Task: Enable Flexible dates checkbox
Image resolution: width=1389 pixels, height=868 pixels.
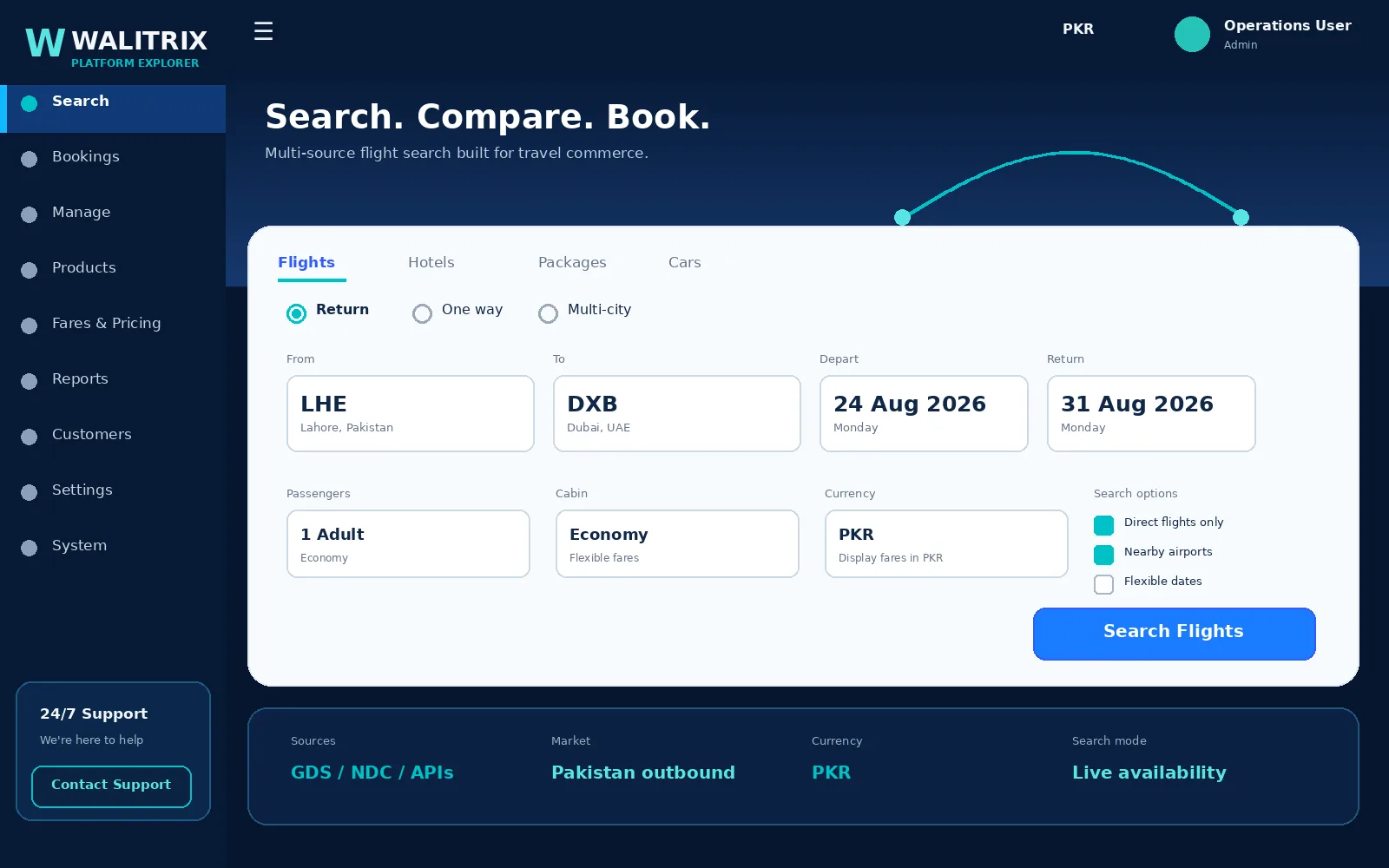Action: (1103, 584)
